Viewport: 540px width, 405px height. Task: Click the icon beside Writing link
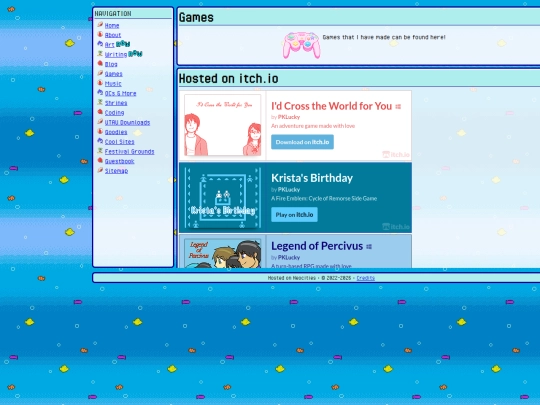coord(100,53)
